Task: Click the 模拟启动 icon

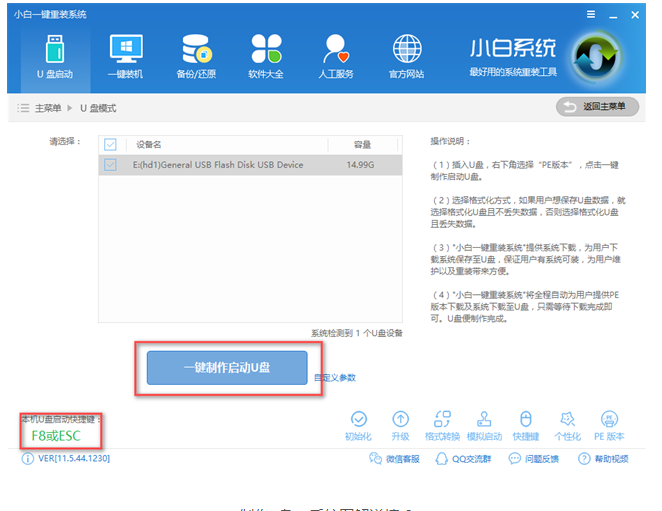Action: click(x=484, y=426)
